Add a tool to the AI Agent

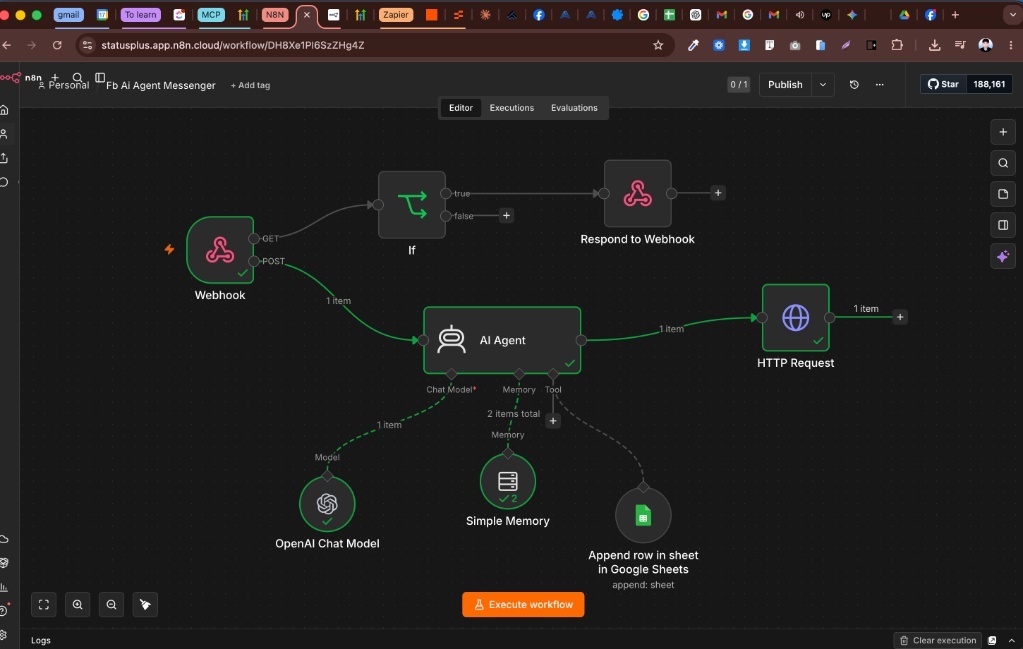point(553,421)
